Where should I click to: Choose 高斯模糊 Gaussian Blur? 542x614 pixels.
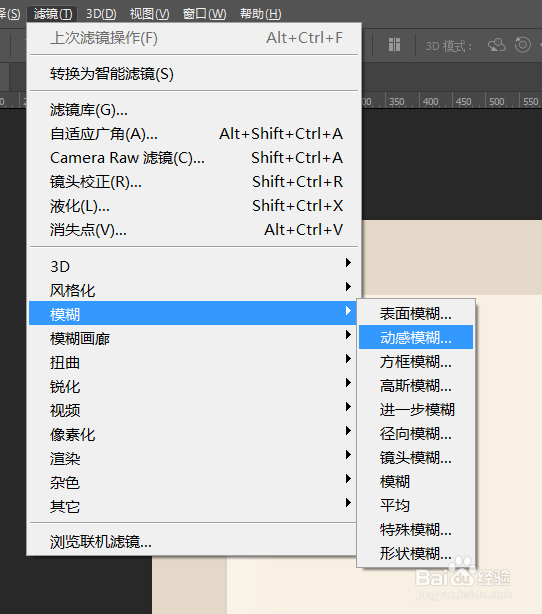tap(416, 386)
